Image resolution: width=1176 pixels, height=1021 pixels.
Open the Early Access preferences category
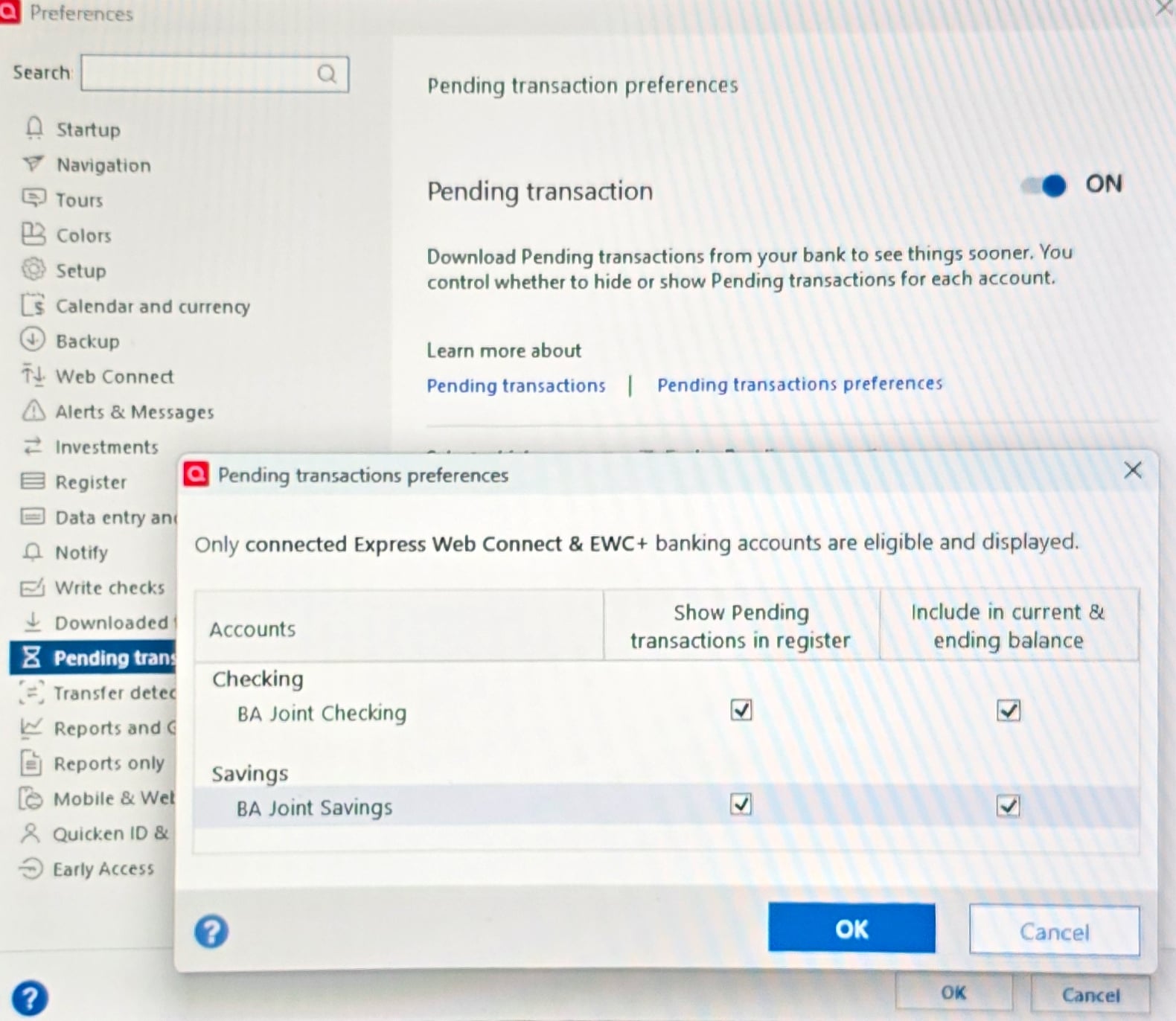tap(103, 868)
